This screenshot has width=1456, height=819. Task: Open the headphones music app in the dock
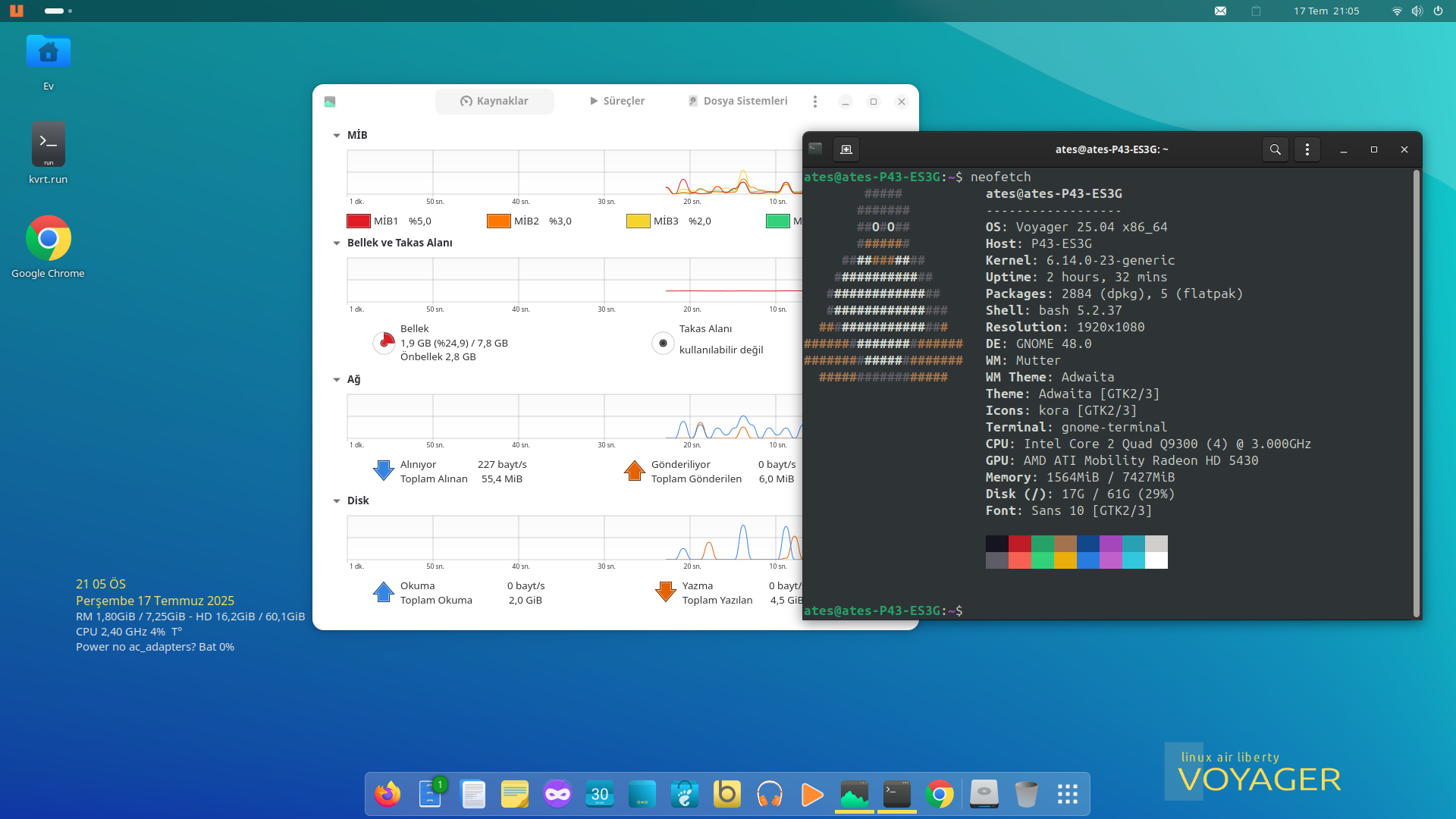point(770,794)
